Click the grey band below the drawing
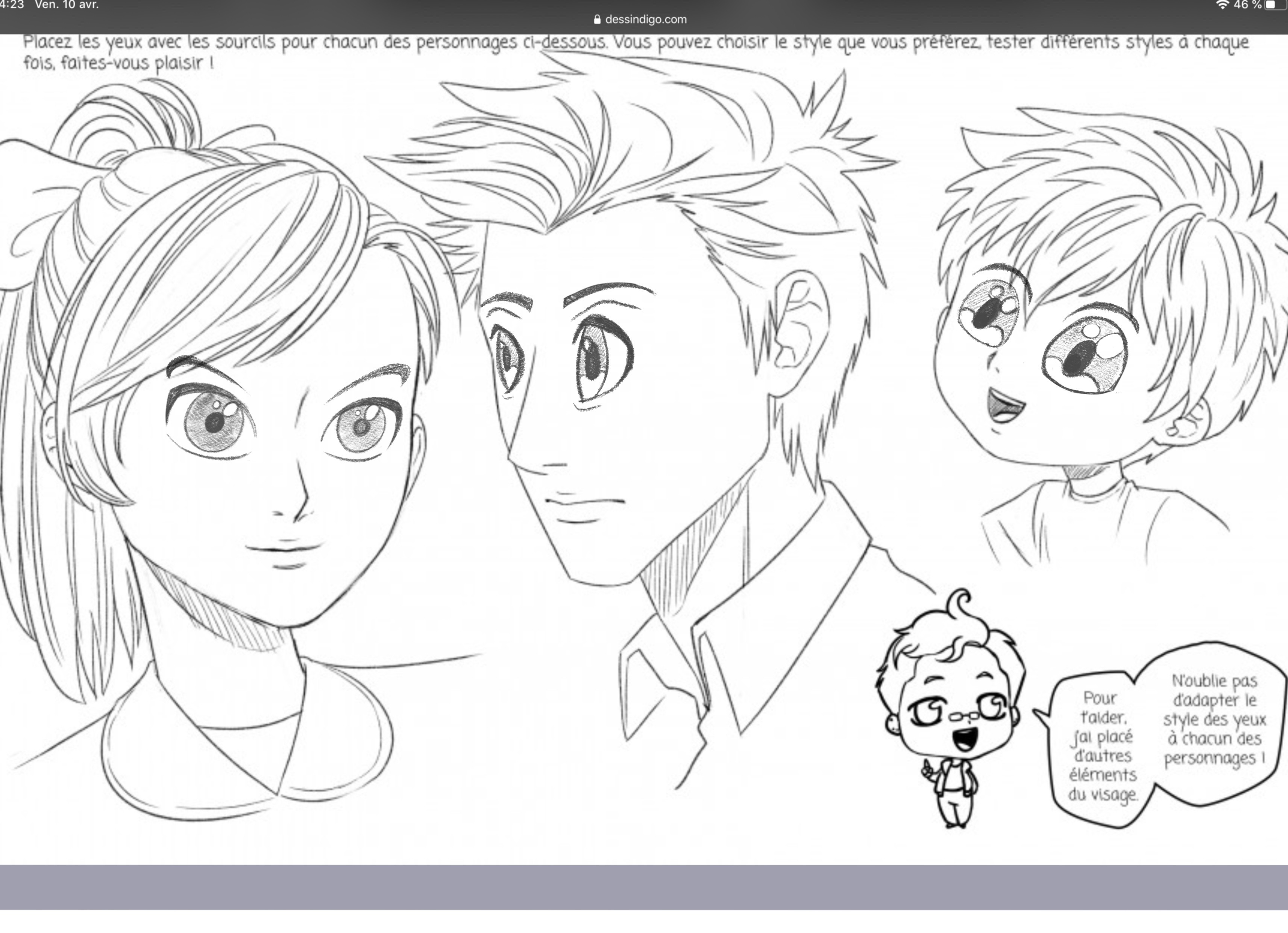This screenshot has height=933, width=1288. pos(644,886)
